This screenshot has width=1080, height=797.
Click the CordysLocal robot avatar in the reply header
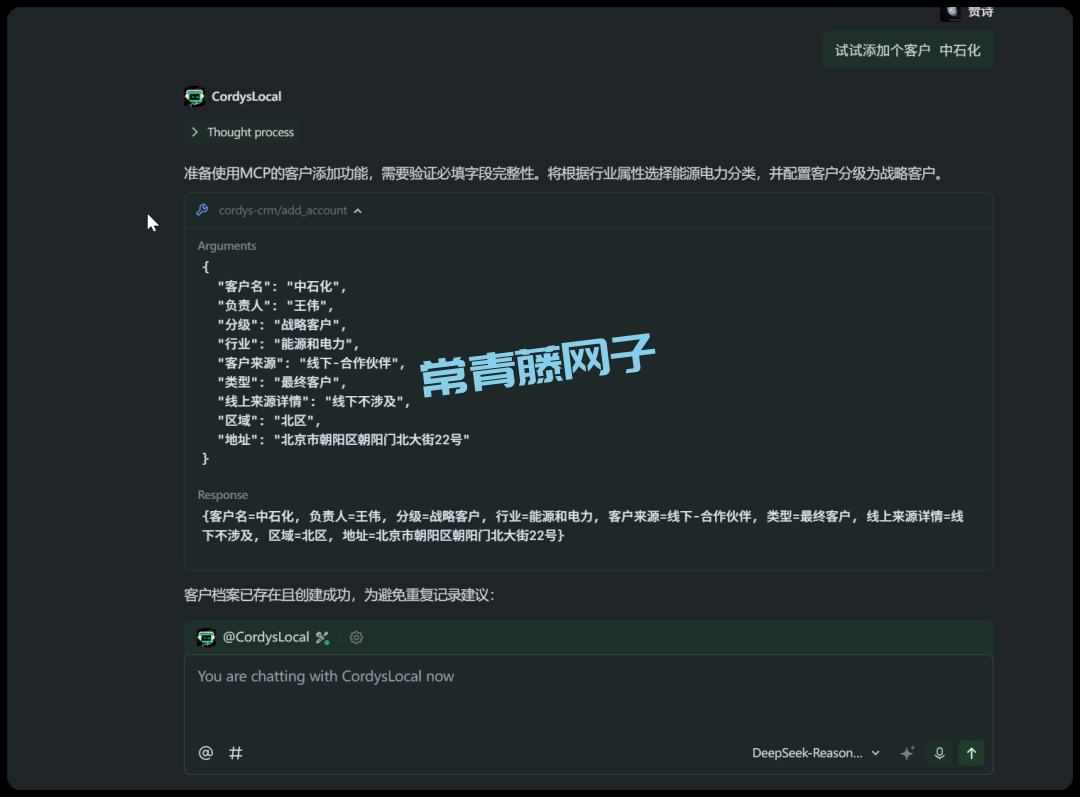[x=194, y=97]
